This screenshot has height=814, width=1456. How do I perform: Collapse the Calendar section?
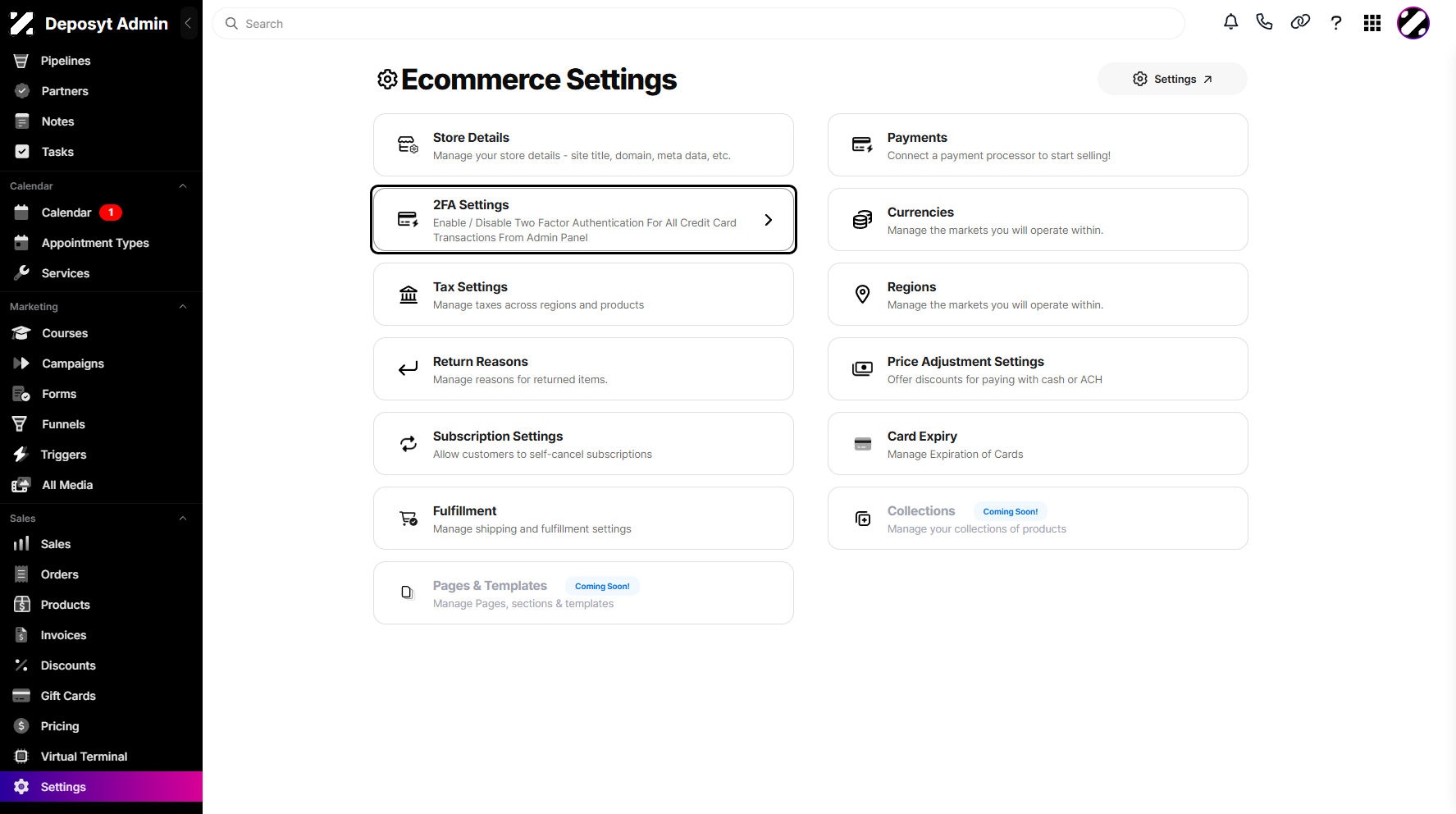coord(183,186)
